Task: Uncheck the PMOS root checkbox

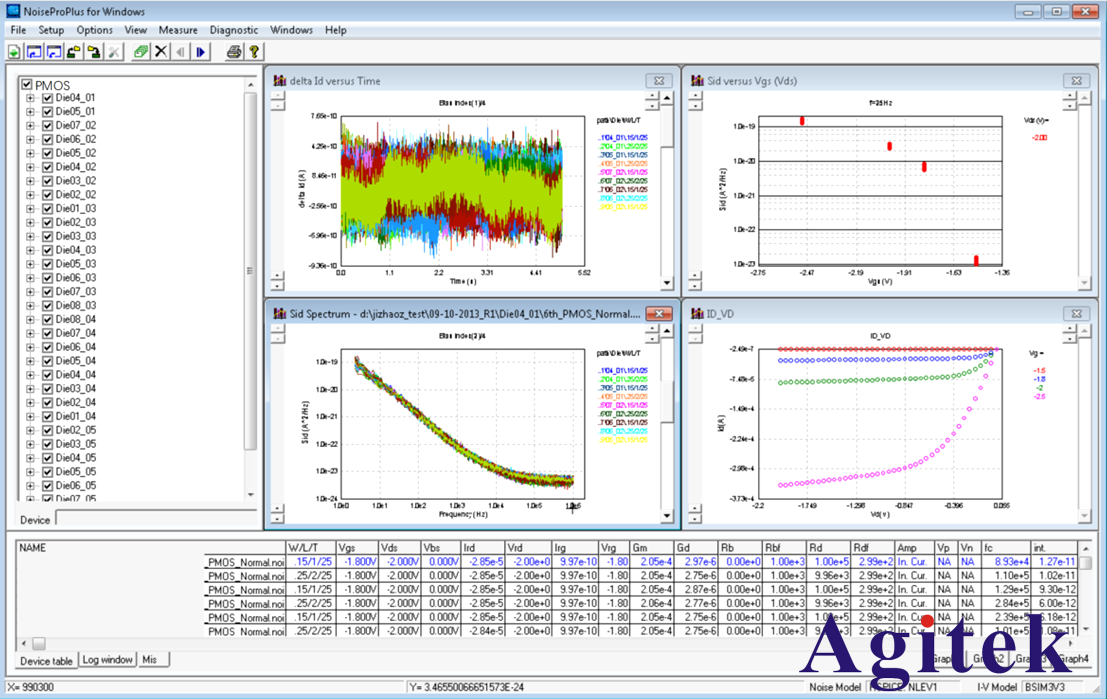Action: pos(27,85)
